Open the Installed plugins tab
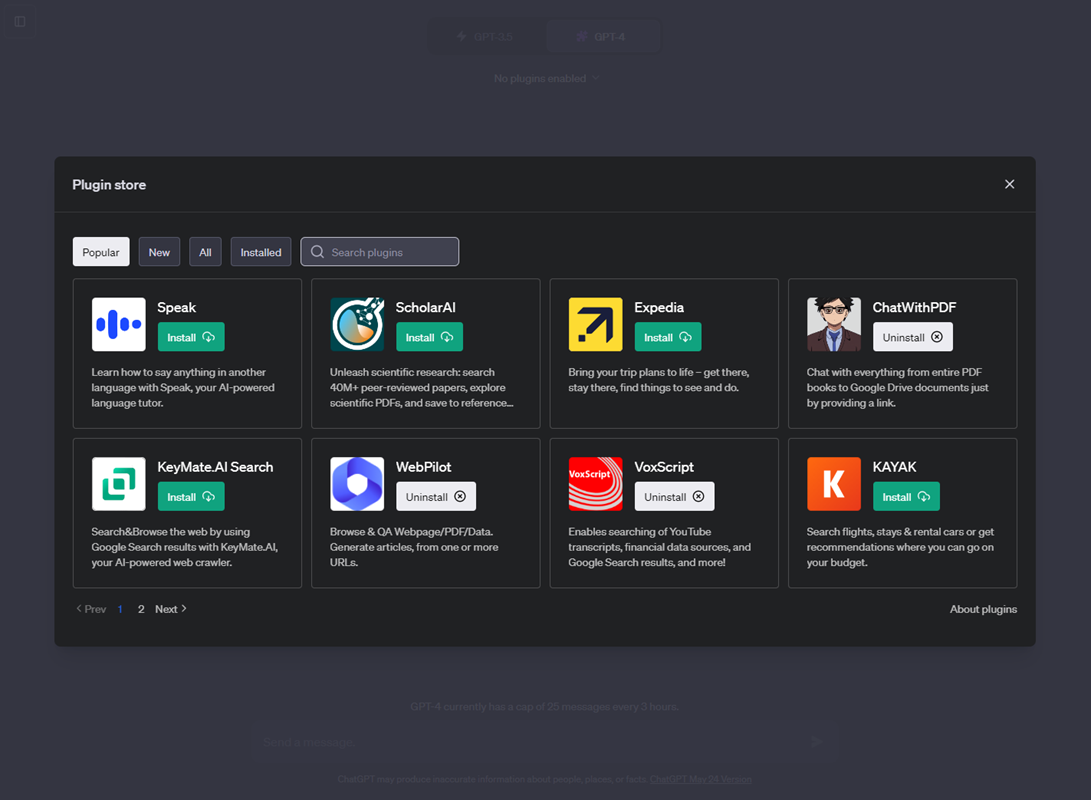The width and height of the screenshot is (1091, 800). click(261, 252)
